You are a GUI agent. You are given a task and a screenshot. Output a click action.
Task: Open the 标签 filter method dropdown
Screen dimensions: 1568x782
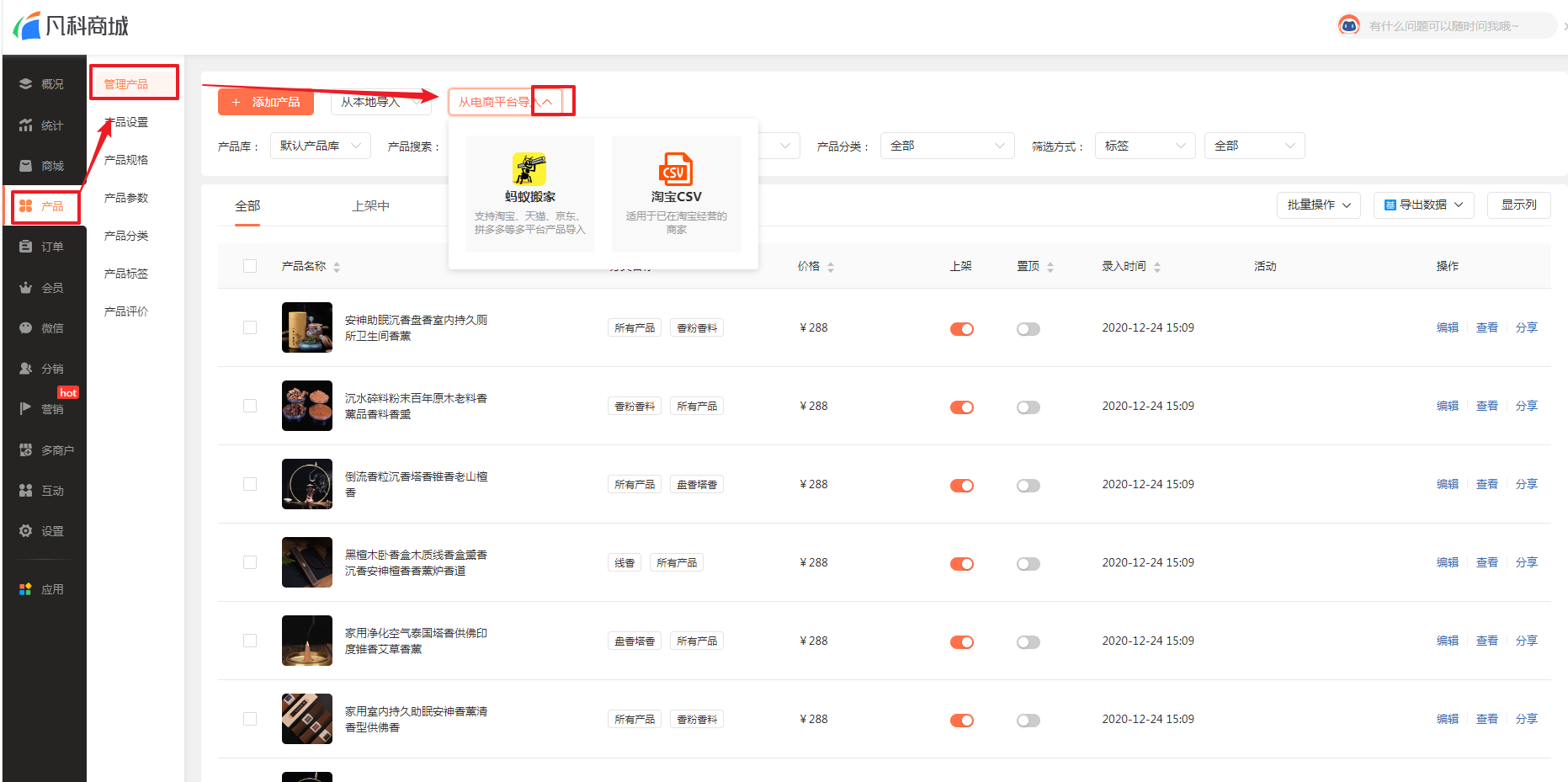pyautogui.click(x=1145, y=146)
